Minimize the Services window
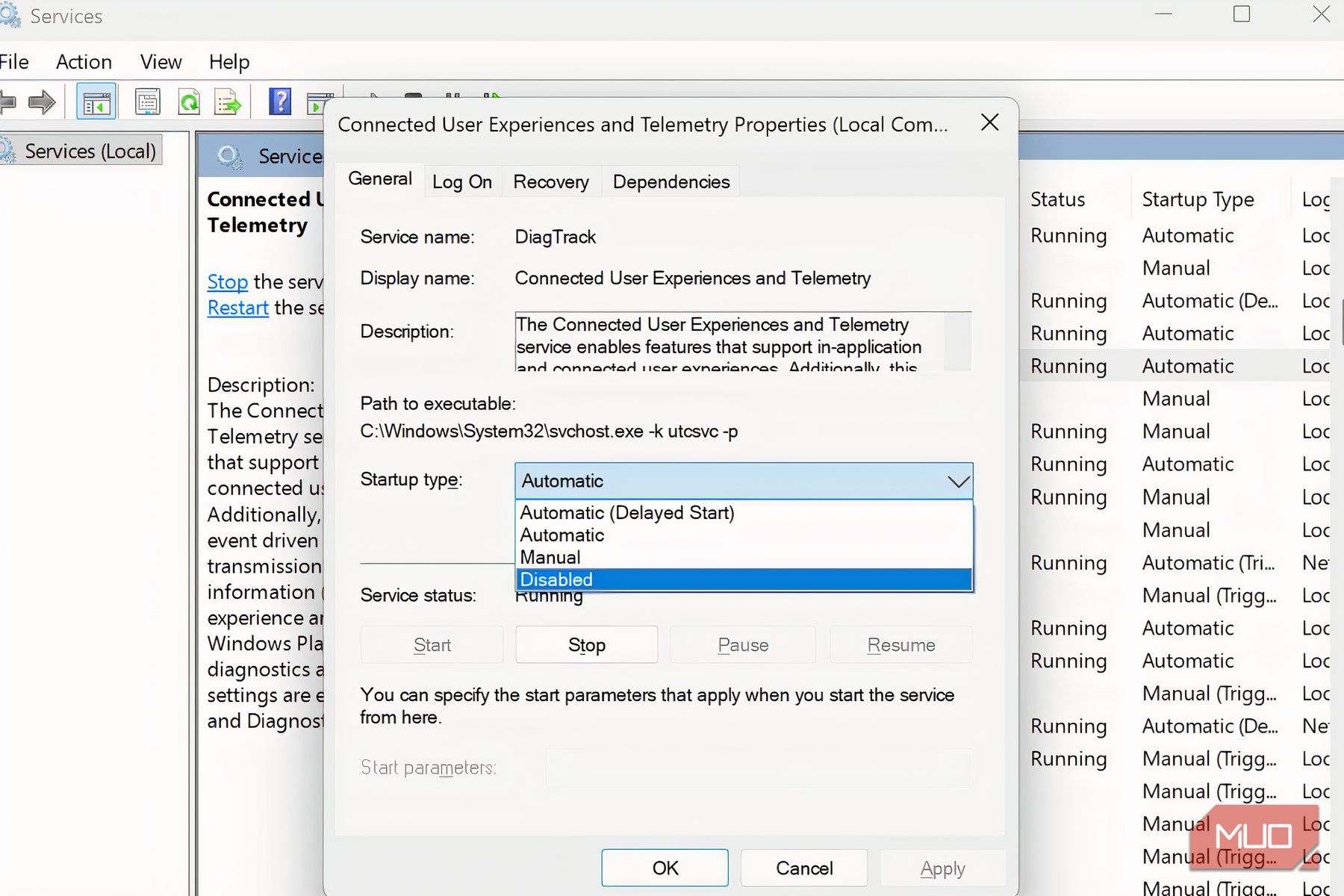 pos(1163,14)
